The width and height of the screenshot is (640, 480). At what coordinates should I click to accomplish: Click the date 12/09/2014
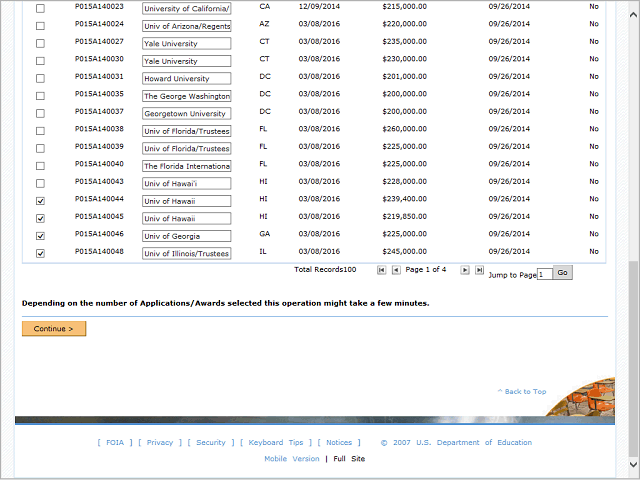(319, 7)
